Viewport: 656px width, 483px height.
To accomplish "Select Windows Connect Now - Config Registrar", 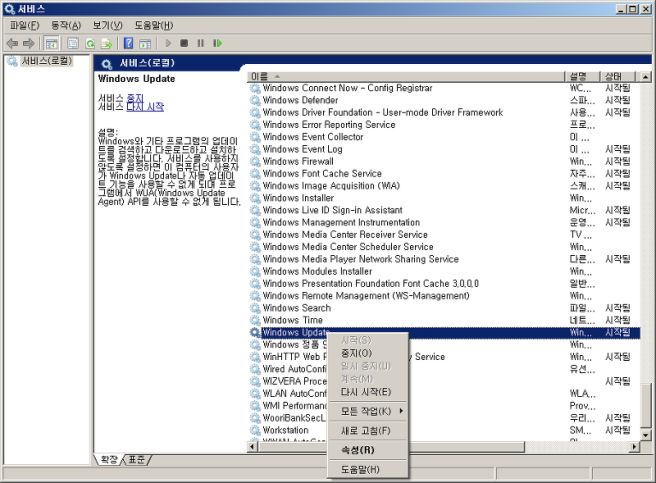I will pos(347,88).
